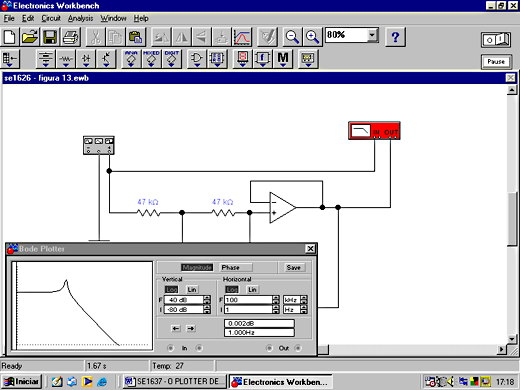This screenshot has width=520, height=390.
Task: Open the Window menu
Action: (113, 18)
